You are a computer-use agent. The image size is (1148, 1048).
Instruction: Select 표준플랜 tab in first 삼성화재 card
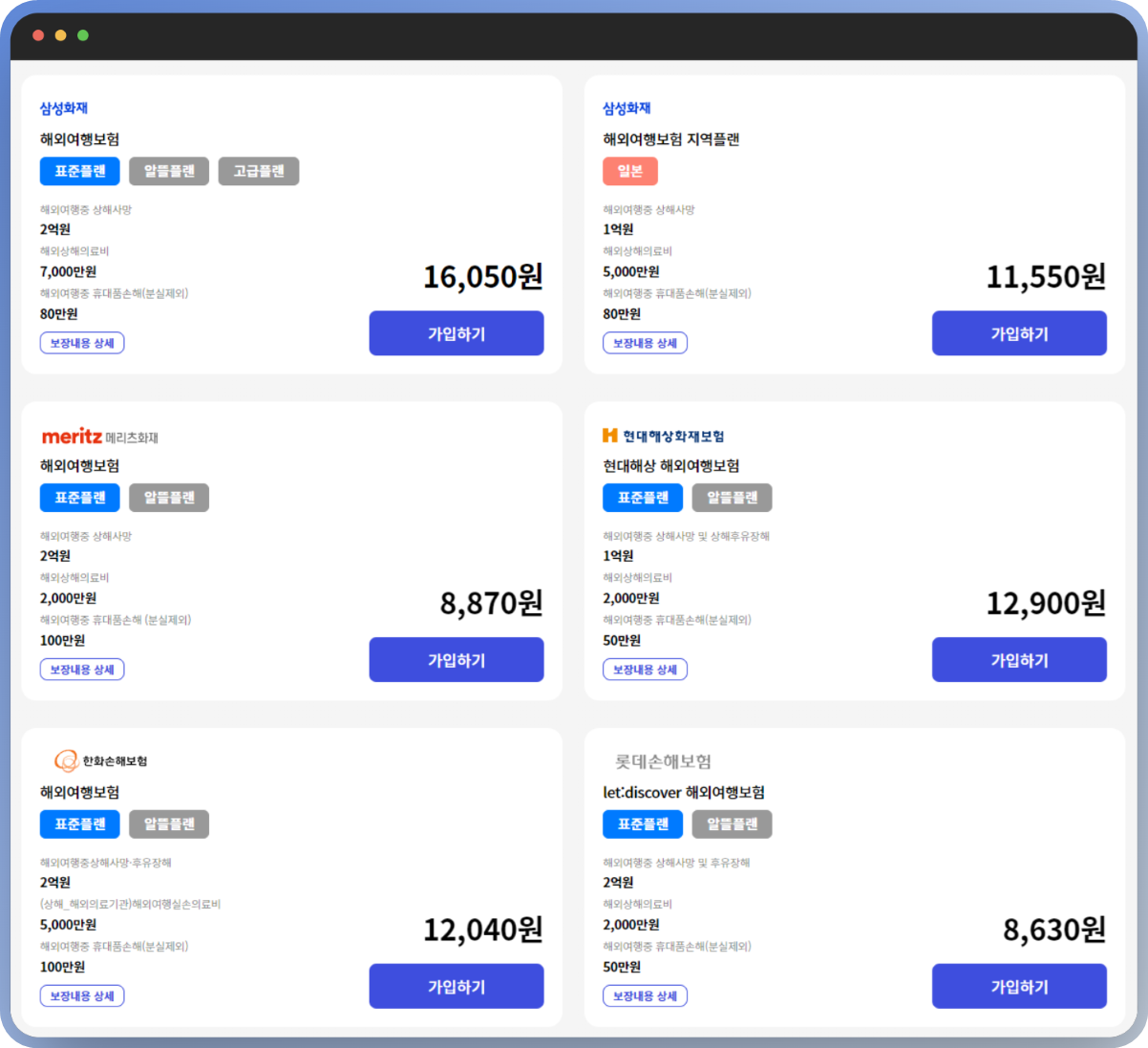tap(80, 171)
